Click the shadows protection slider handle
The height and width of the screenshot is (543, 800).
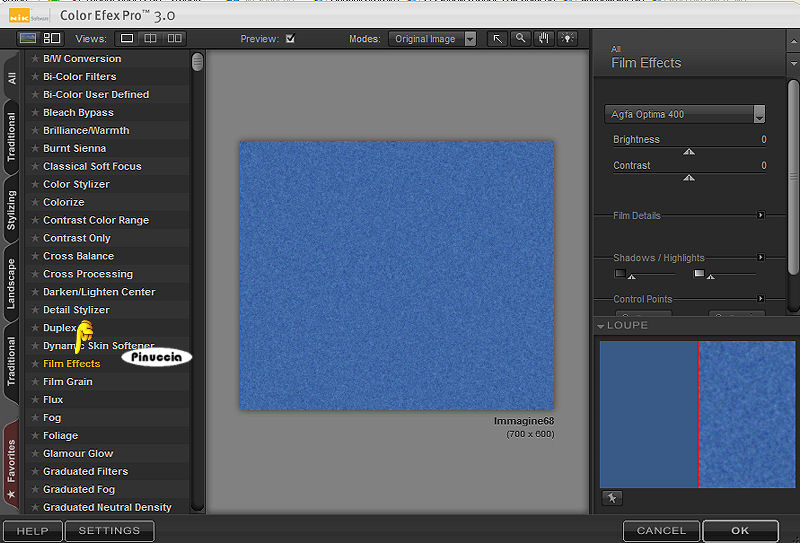632,276
